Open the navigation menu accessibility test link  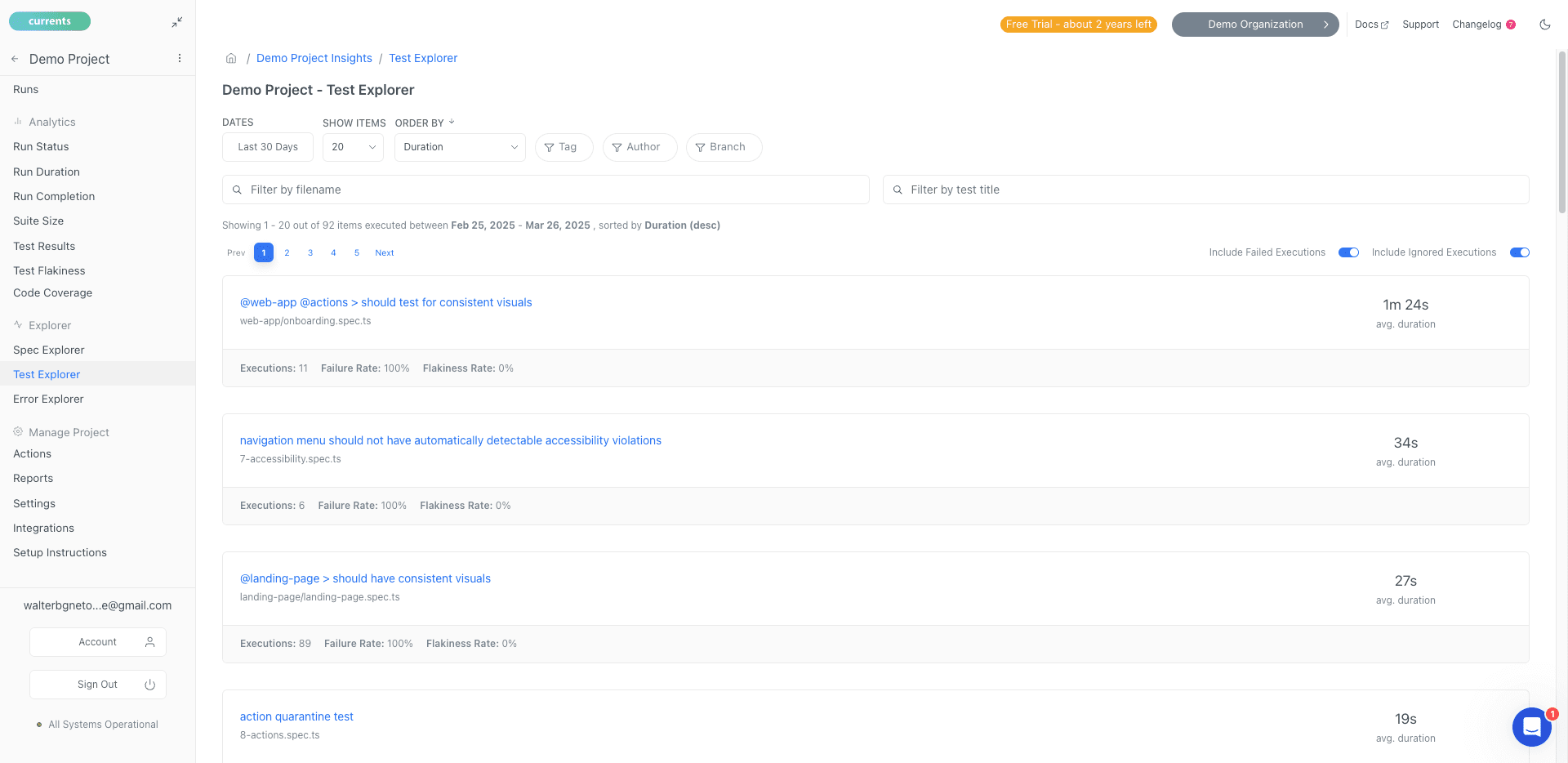coord(451,440)
